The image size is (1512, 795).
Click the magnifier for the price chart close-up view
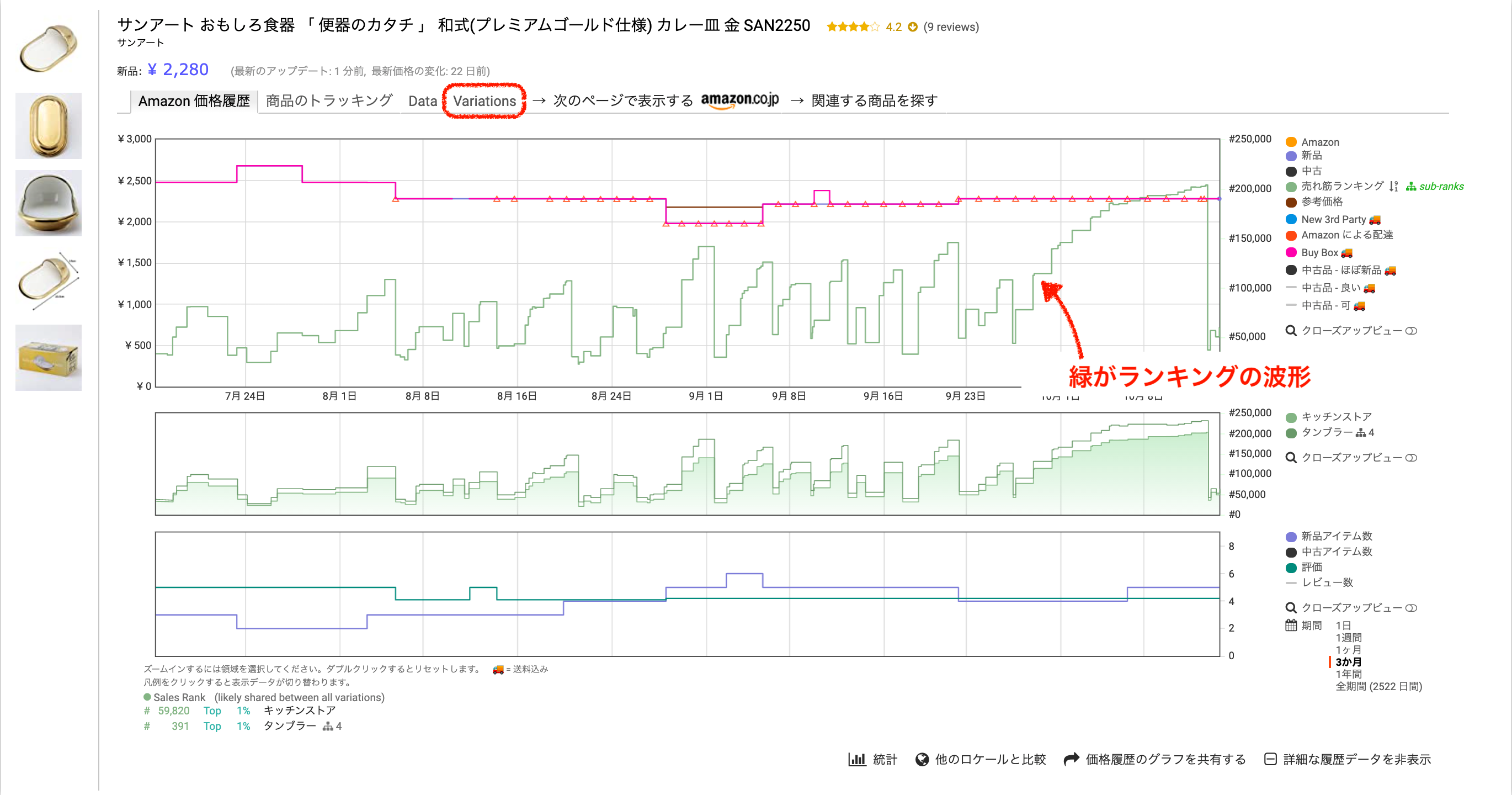[x=1291, y=331]
